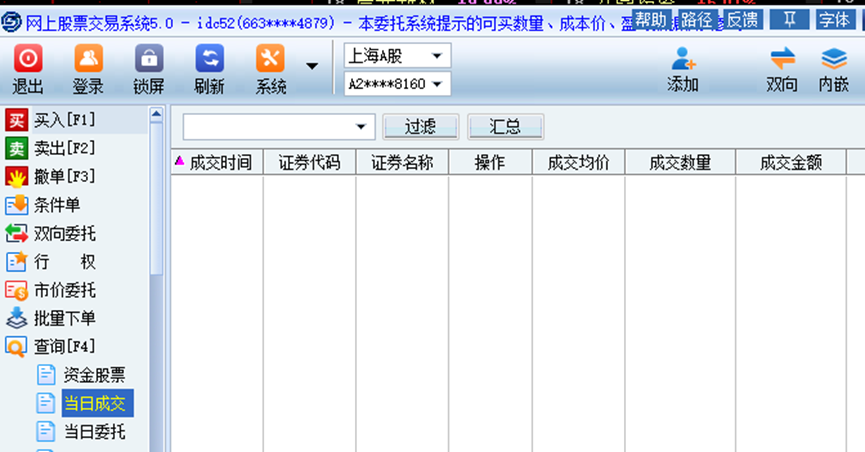This screenshot has width=865, height=452.
Task: Click the sidebar scrollbar up arrow
Action: [156, 115]
